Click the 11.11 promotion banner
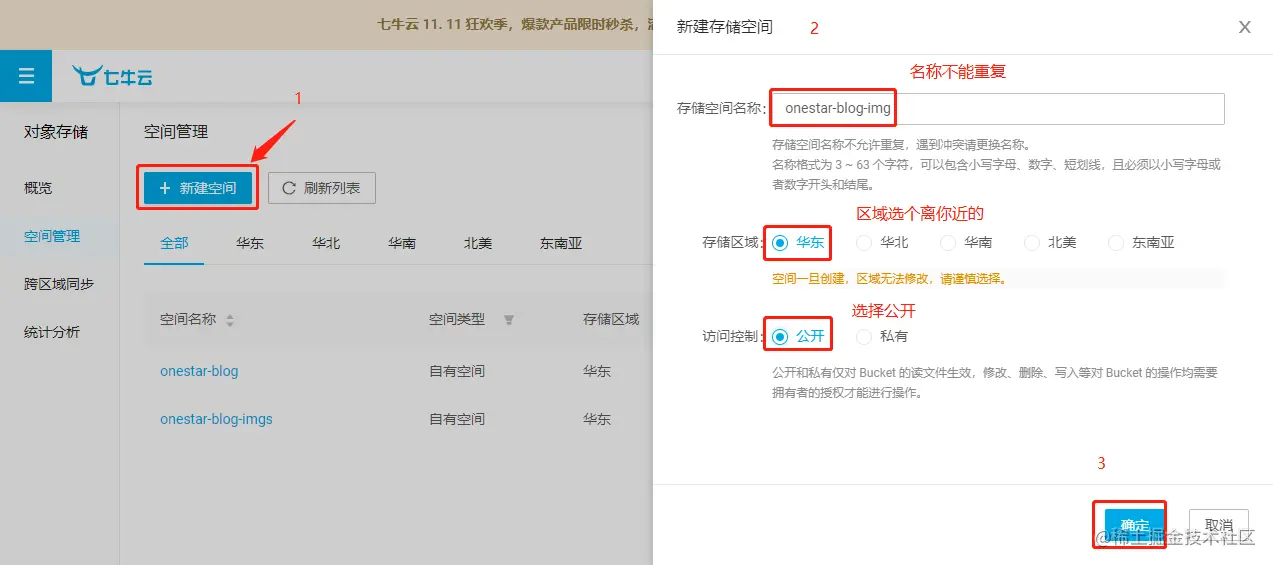The image size is (1273, 565). tap(326, 25)
